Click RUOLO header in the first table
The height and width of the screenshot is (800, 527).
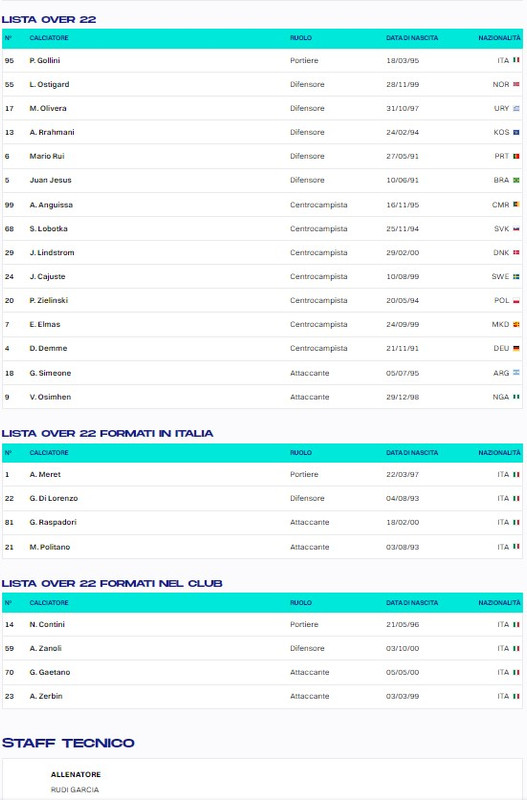click(x=301, y=38)
